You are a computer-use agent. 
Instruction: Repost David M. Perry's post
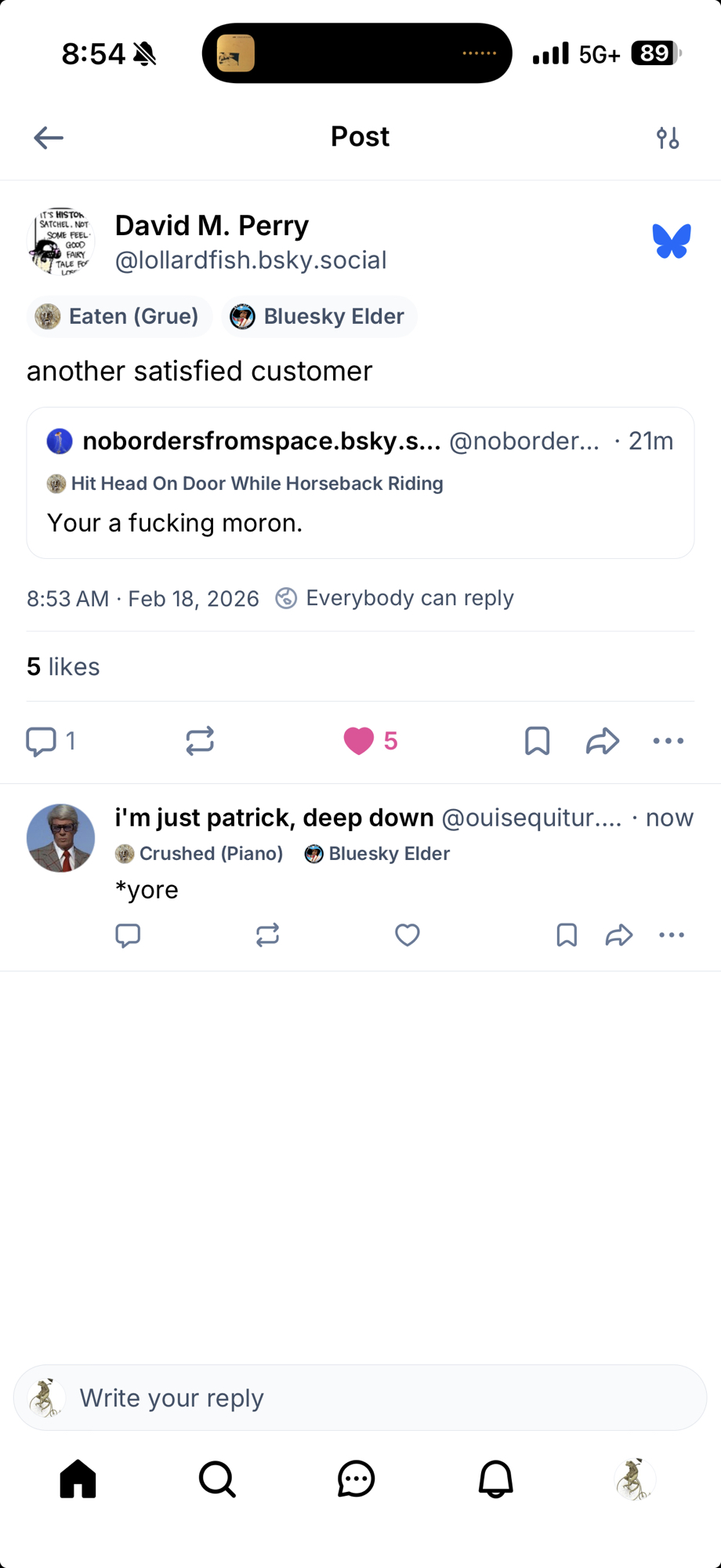click(200, 741)
